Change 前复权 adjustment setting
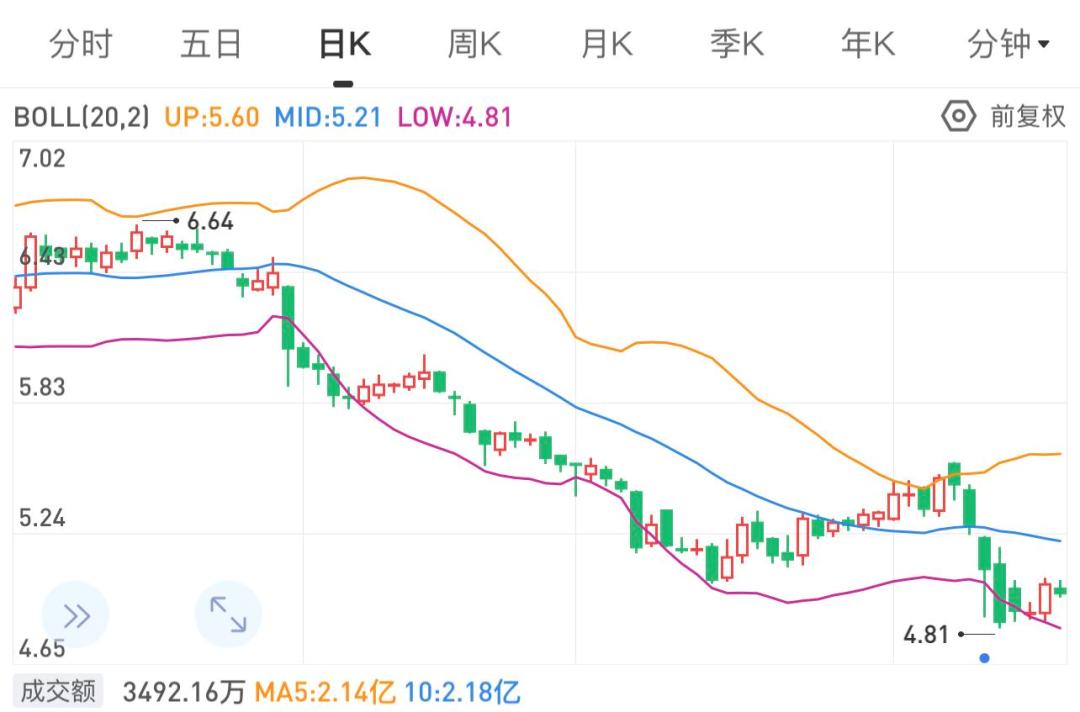This screenshot has height=712, width=1080. [1028, 117]
